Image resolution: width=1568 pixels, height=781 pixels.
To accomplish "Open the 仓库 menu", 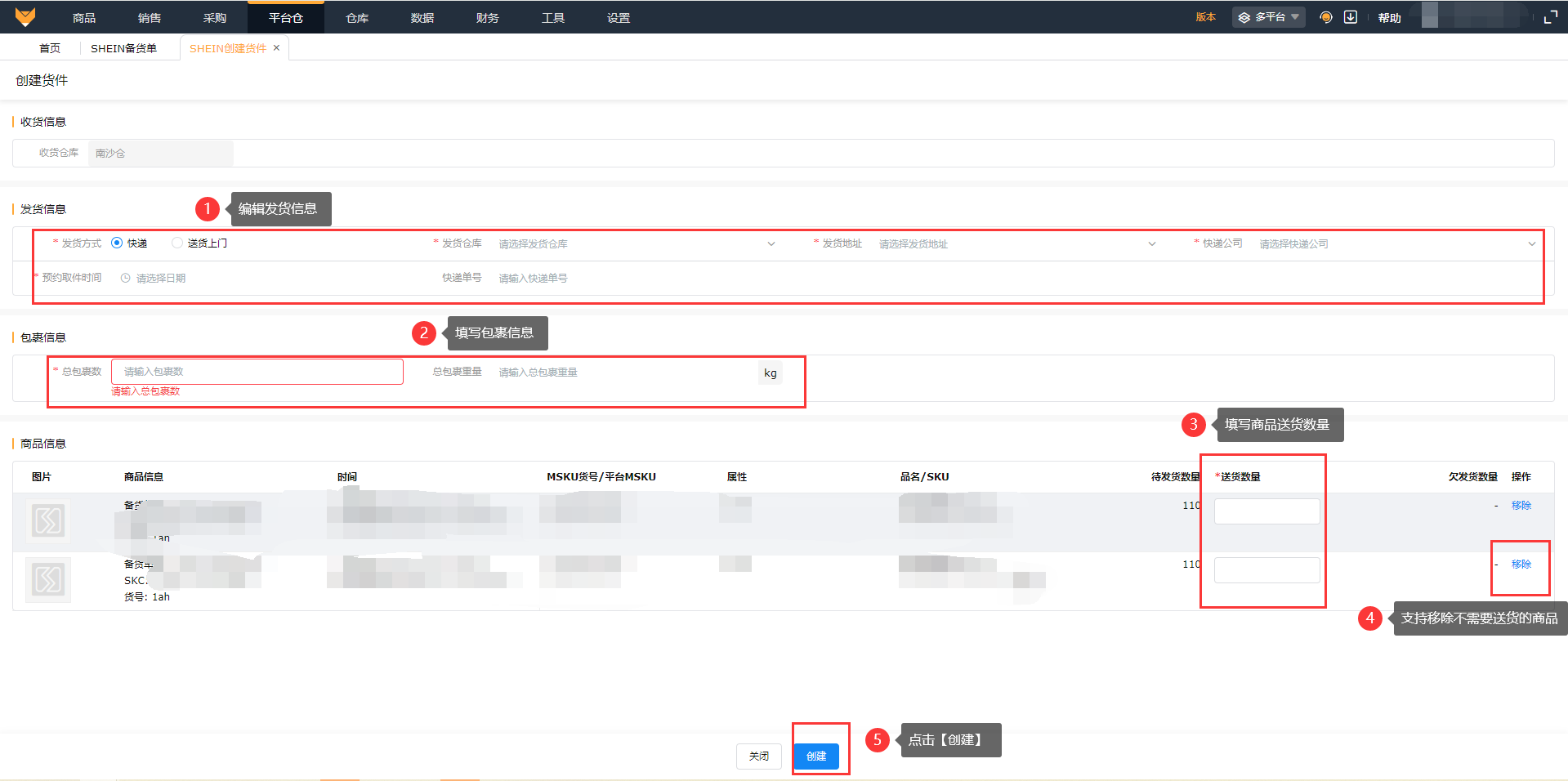I will coord(357,18).
